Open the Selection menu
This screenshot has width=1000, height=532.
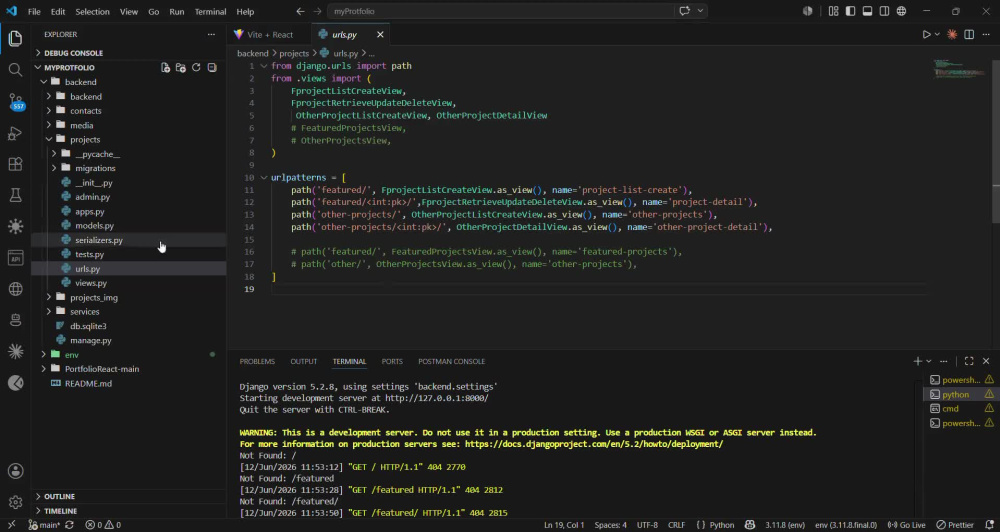[x=92, y=11]
